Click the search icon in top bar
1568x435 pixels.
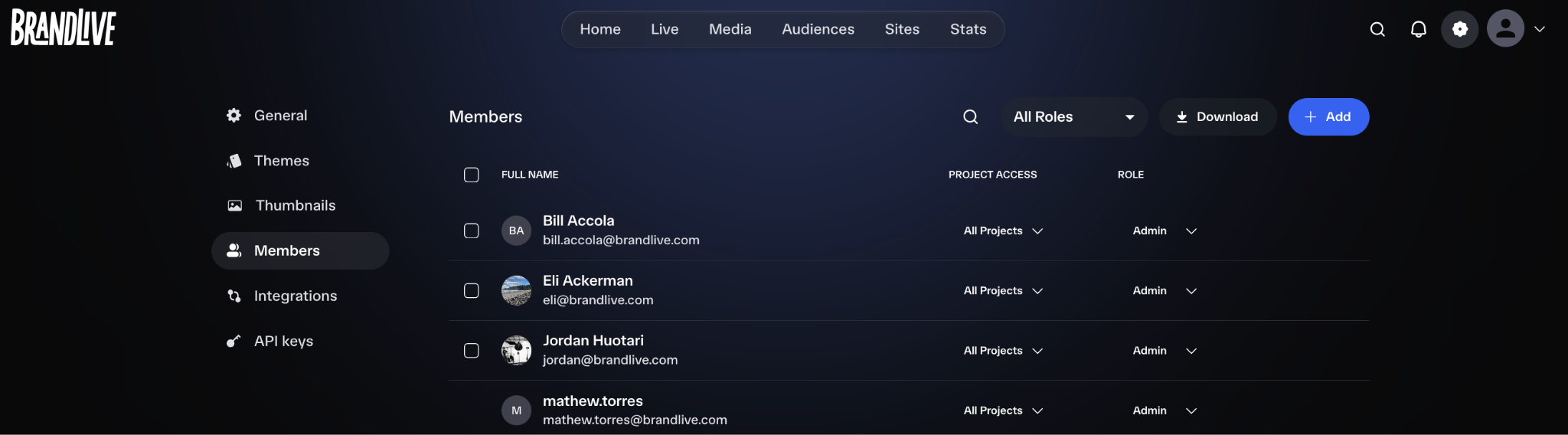(x=1377, y=29)
